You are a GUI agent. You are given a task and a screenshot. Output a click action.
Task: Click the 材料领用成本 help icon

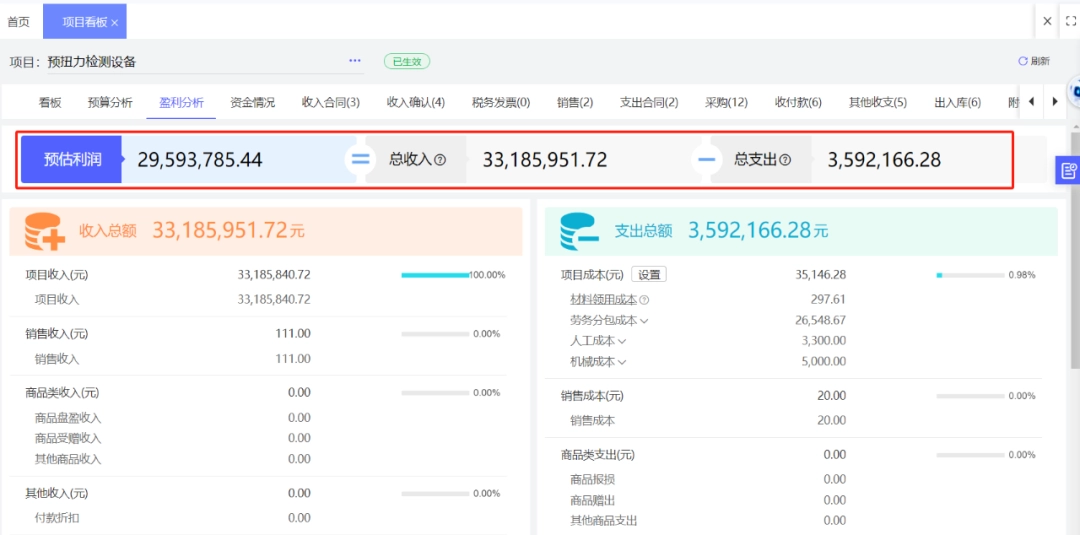644,299
